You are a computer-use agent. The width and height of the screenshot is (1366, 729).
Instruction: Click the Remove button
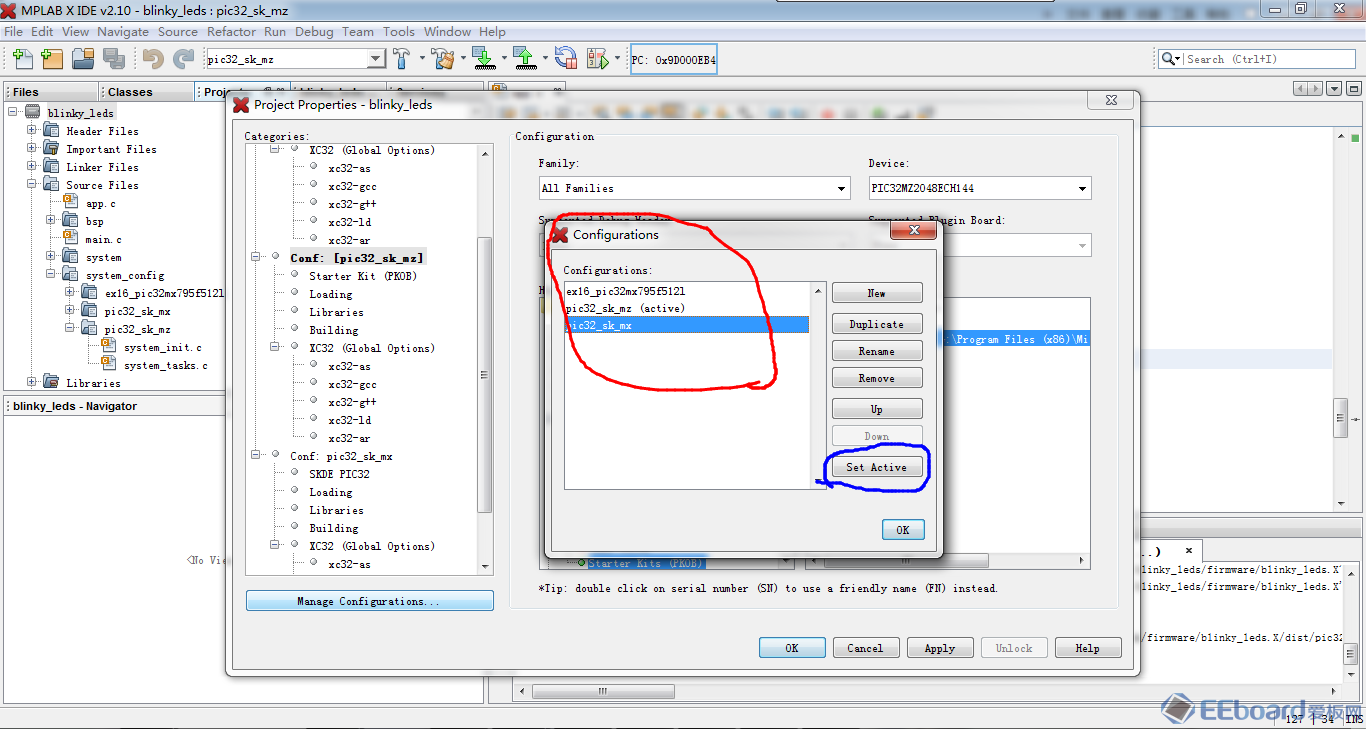877,378
